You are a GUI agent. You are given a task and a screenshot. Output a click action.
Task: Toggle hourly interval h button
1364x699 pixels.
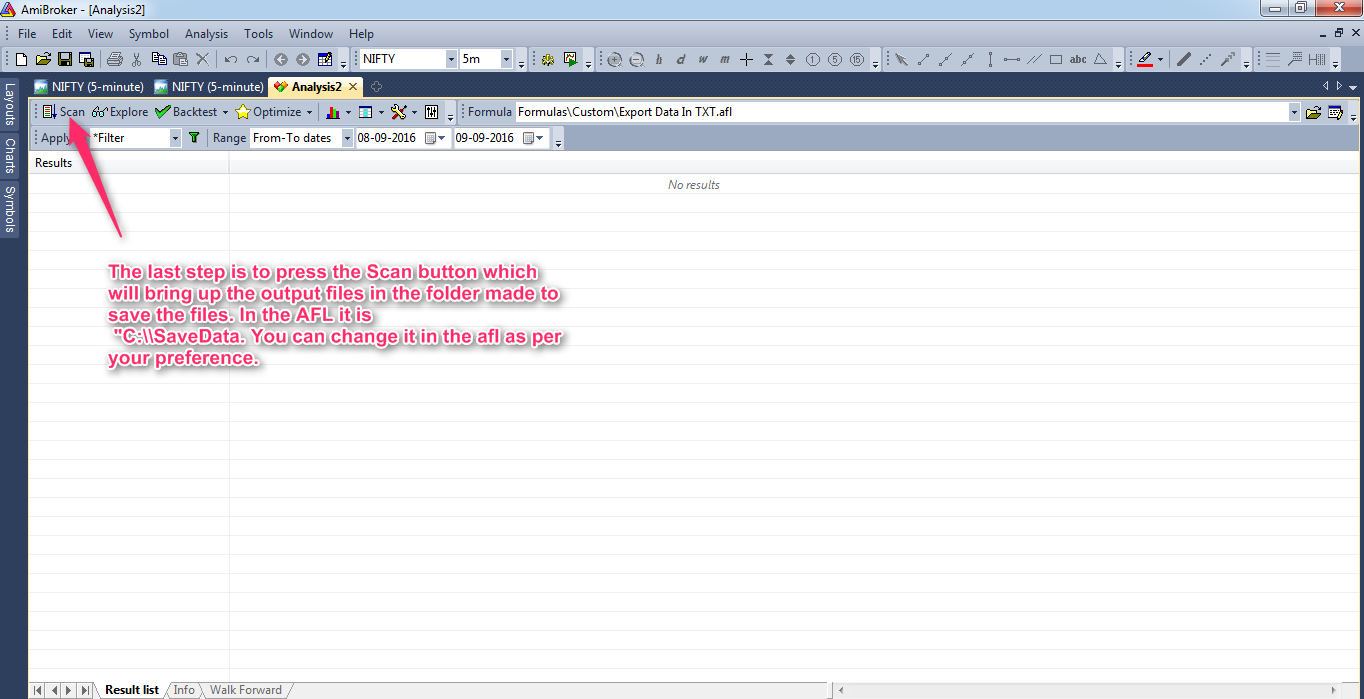[x=659, y=59]
